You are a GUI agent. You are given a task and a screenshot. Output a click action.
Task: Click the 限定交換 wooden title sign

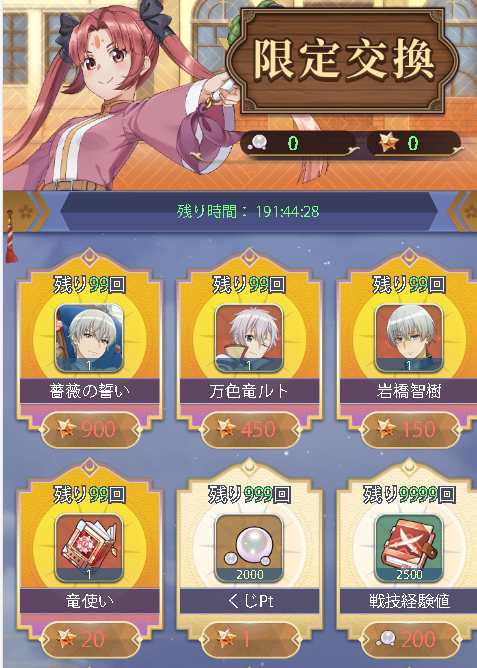343,60
